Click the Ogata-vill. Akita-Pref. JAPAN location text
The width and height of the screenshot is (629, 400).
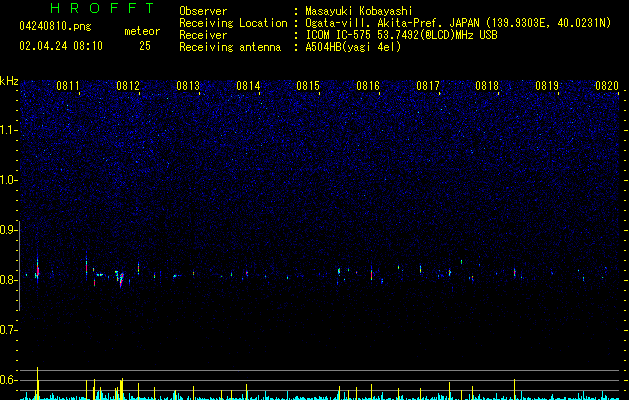[458, 23]
